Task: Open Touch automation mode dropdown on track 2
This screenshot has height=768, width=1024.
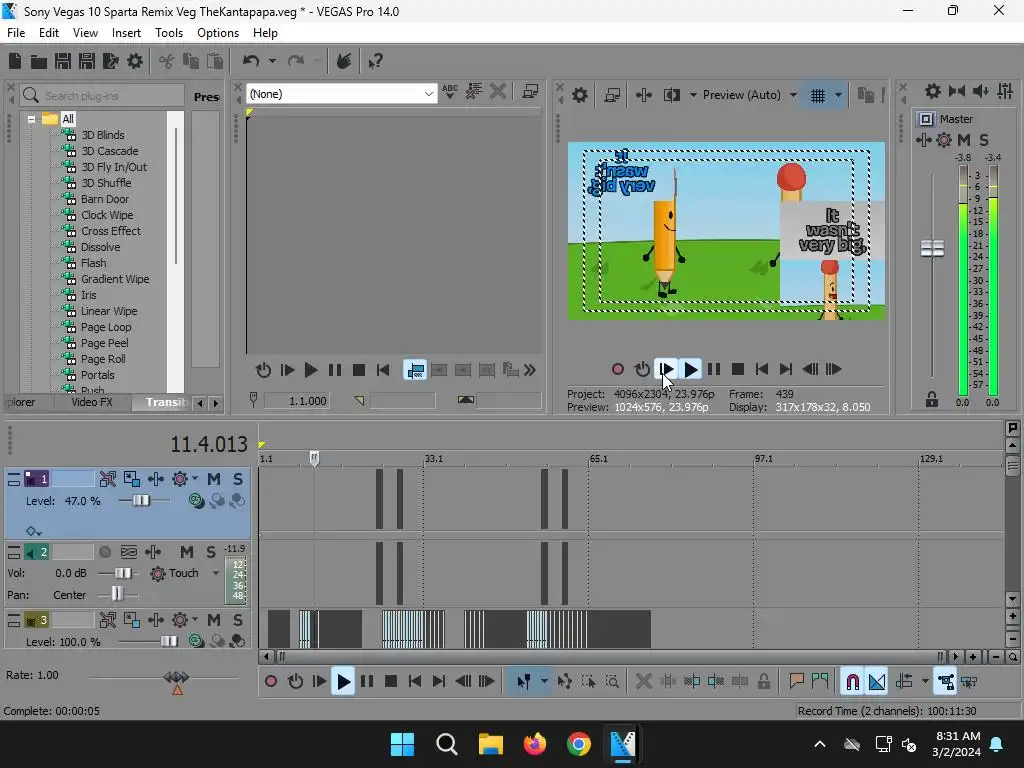Action: coord(216,573)
